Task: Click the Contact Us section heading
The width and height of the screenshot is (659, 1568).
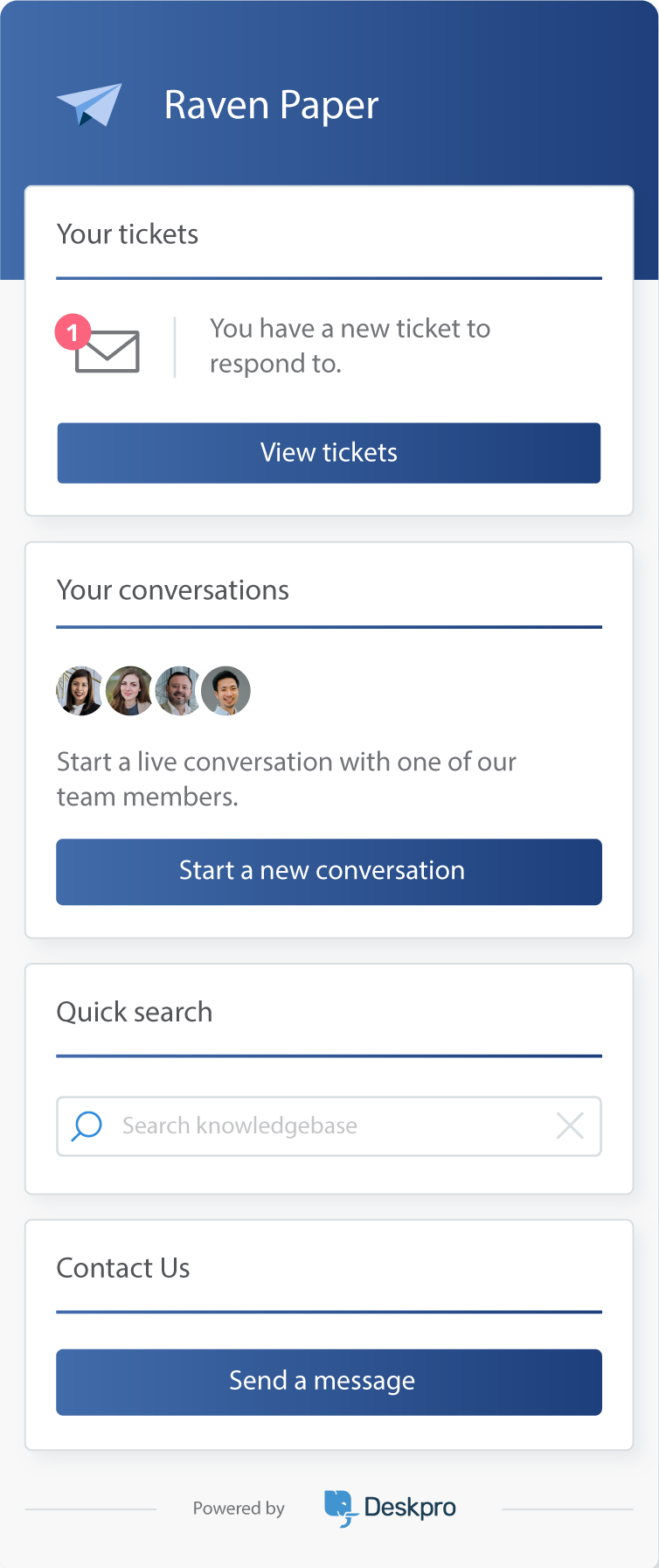Action: (x=123, y=1268)
